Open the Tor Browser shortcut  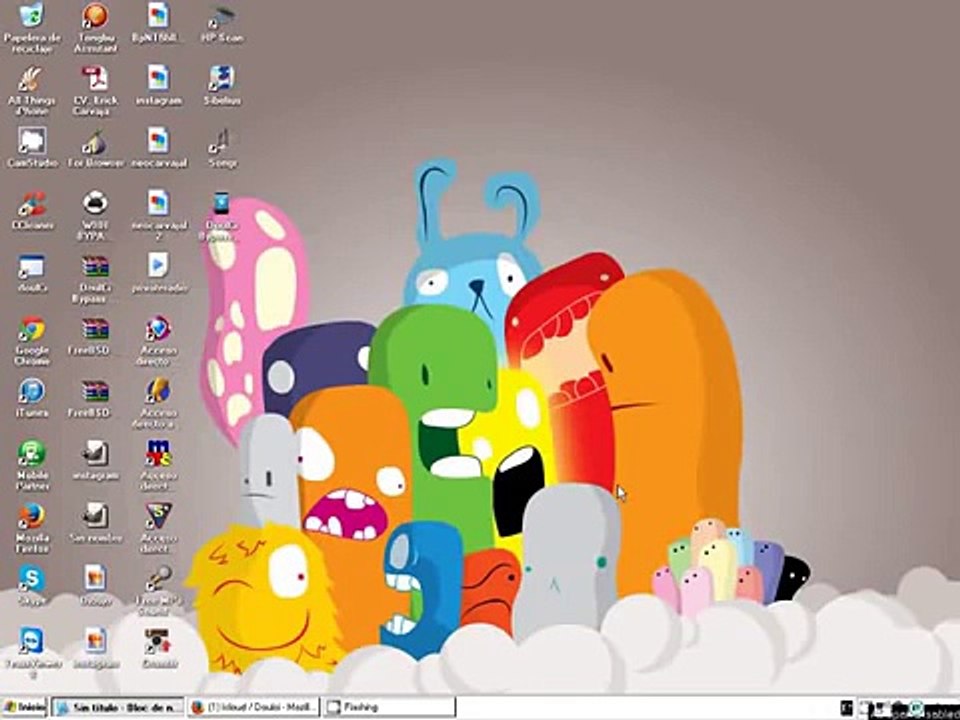96,148
